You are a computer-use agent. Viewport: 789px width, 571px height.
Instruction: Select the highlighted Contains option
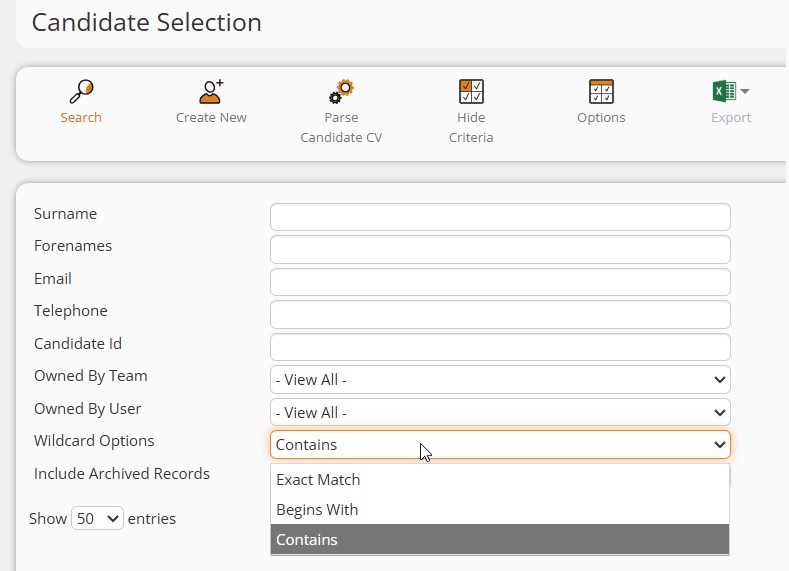pyautogui.click(x=500, y=539)
